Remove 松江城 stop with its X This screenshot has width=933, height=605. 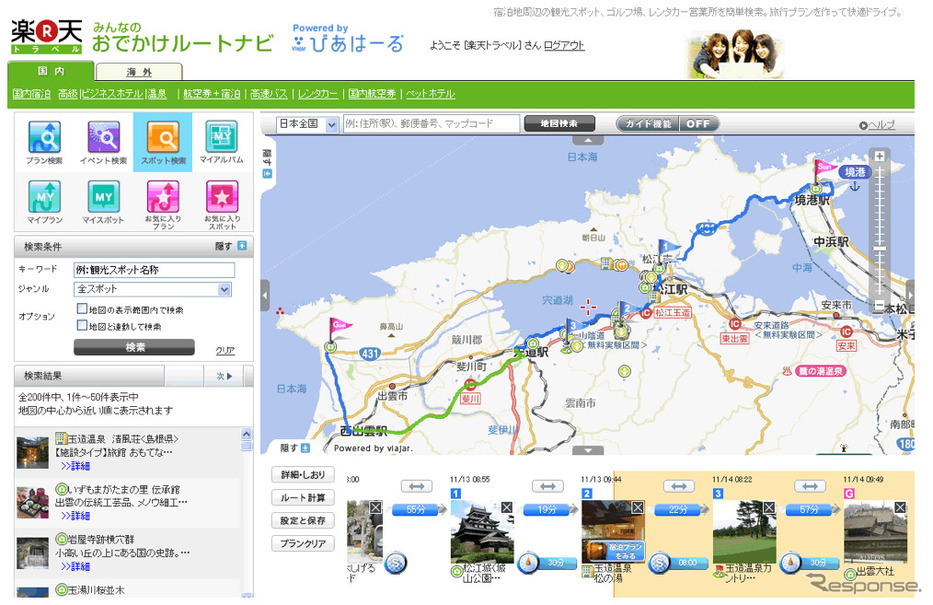[x=506, y=507]
